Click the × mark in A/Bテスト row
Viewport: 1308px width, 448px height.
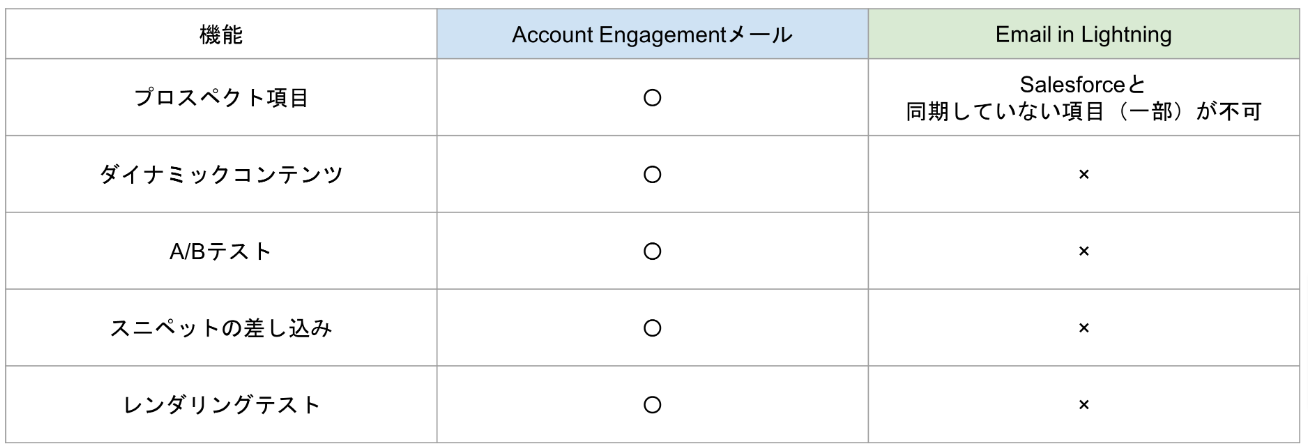(x=1083, y=252)
